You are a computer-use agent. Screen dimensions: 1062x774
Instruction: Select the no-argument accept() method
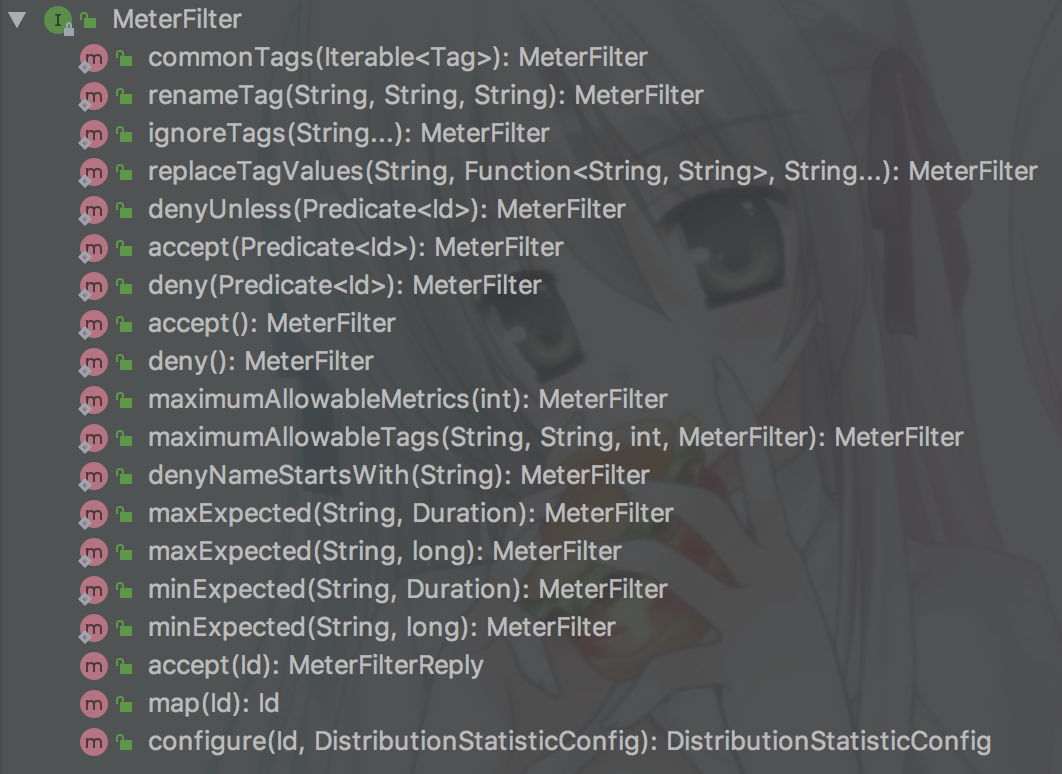click(x=272, y=323)
